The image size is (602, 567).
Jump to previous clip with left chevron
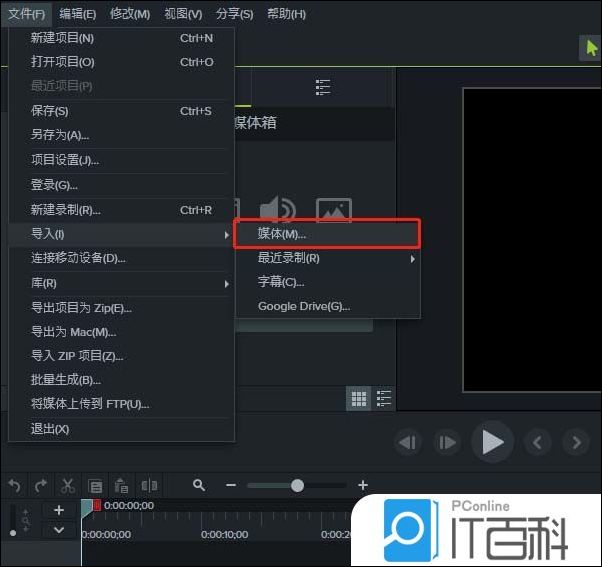click(x=537, y=443)
